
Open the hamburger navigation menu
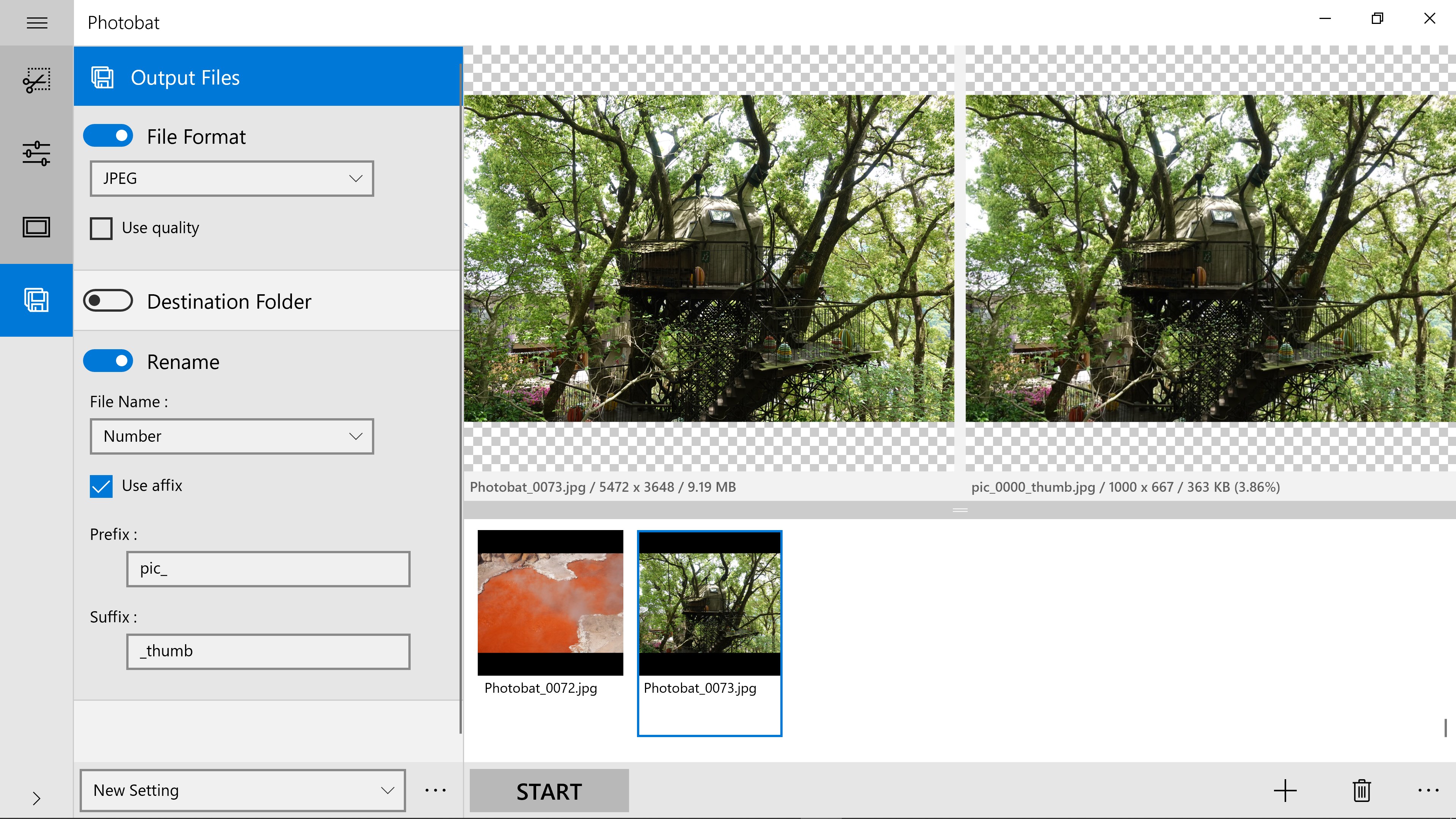pyautogui.click(x=37, y=23)
